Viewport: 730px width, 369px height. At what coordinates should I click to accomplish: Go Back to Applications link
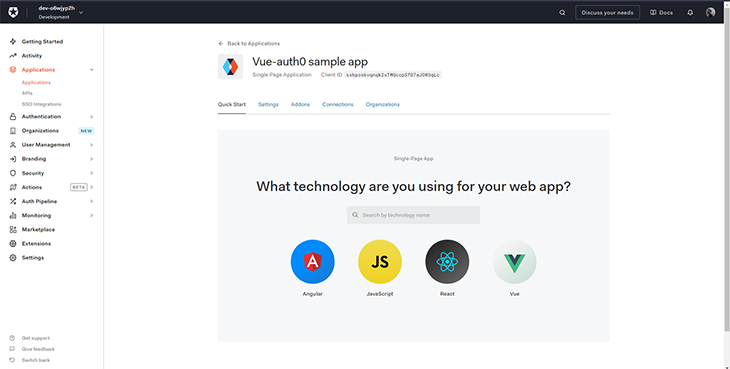(x=249, y=43)
